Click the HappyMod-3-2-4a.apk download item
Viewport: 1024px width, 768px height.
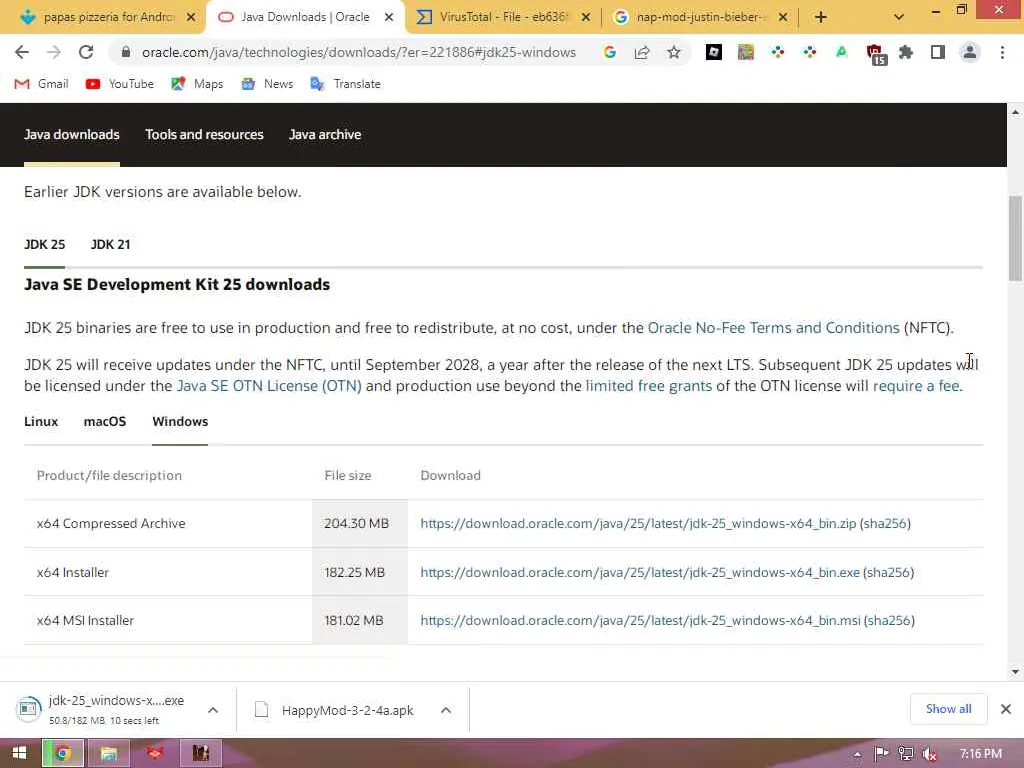click(x=336, y=710)
